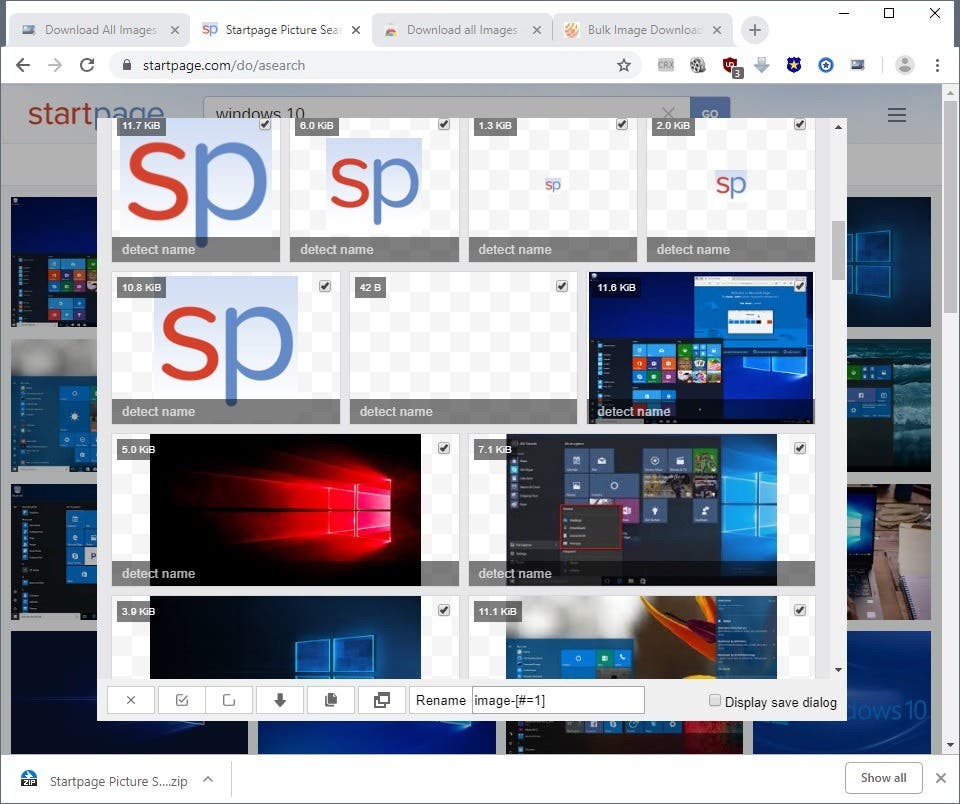Click detect name on the red Windows image

tap(159, 573)
